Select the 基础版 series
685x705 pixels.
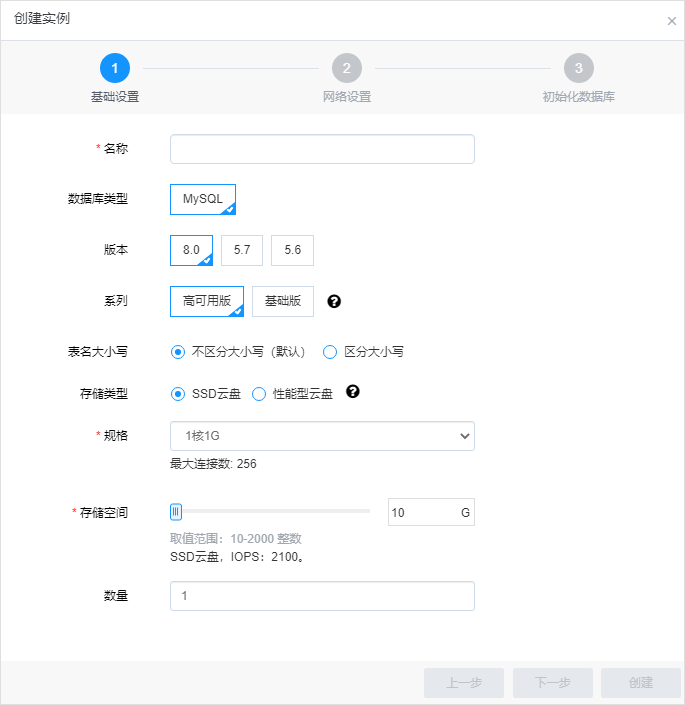(x=283, y=301)
